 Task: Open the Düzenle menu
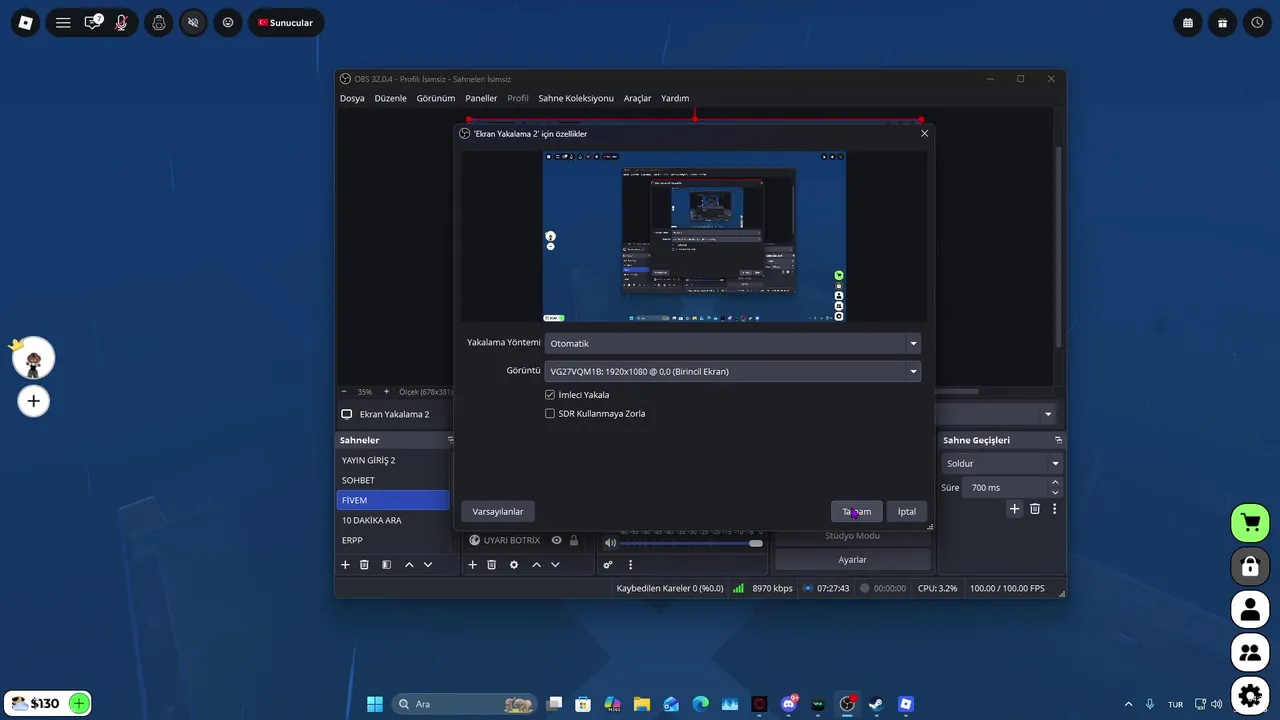390,98
